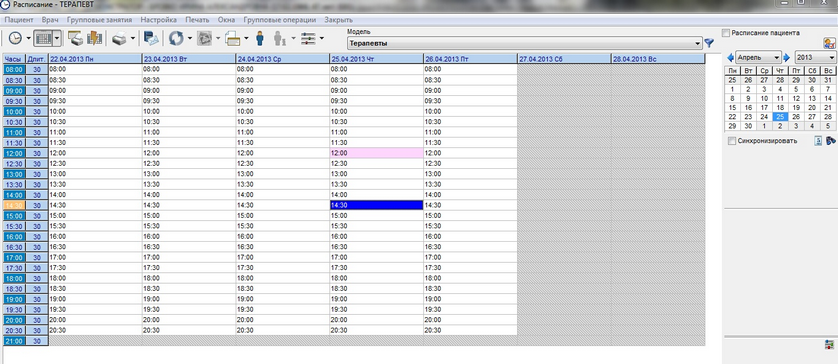This screenshot has height=364, width=838.
Task: Click the 24.04.2013 Ср column header
Action: 283,59
